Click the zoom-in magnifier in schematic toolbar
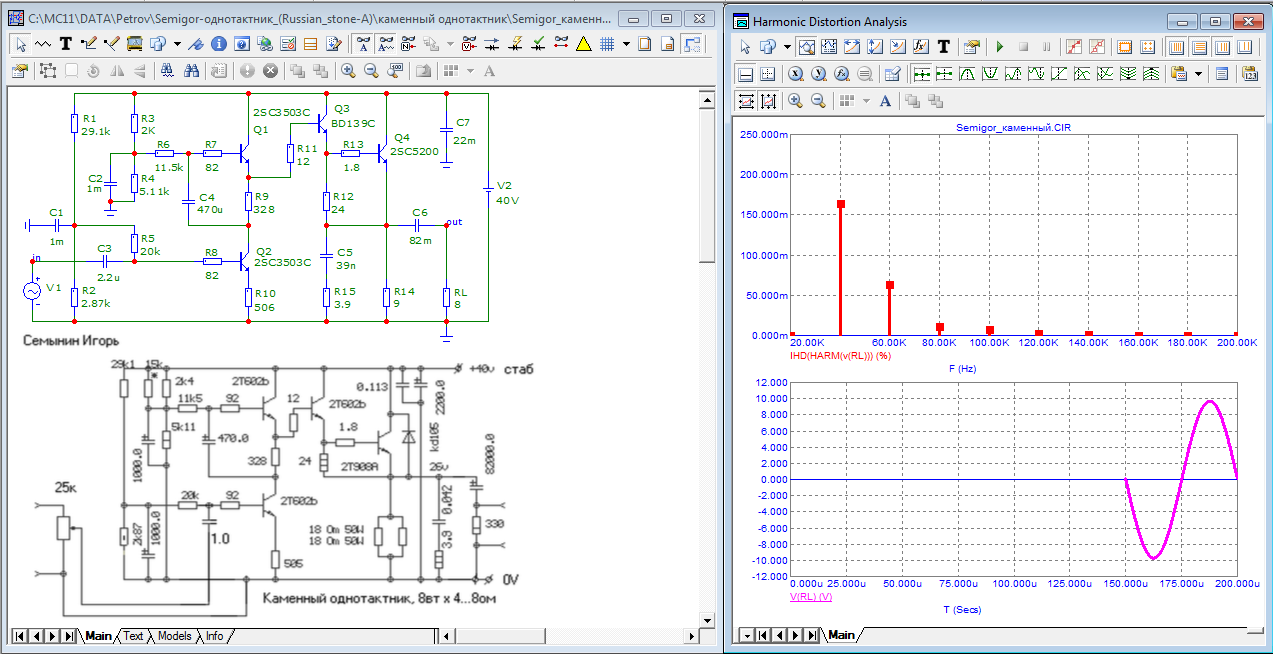The width and height of the screenshot is (1273, 654). click(347, 70)
